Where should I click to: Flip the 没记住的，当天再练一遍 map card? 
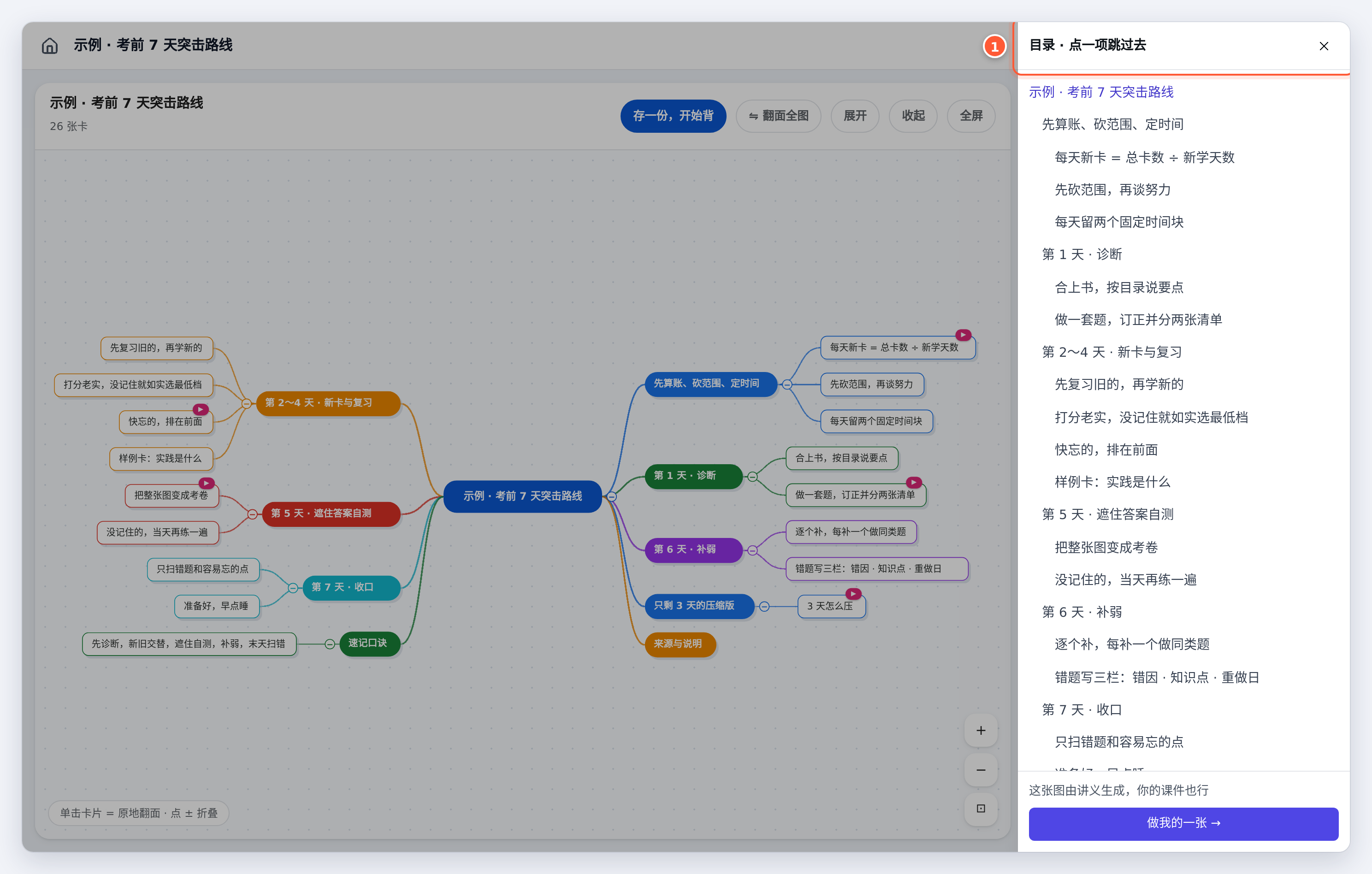[x=157, y=532]
